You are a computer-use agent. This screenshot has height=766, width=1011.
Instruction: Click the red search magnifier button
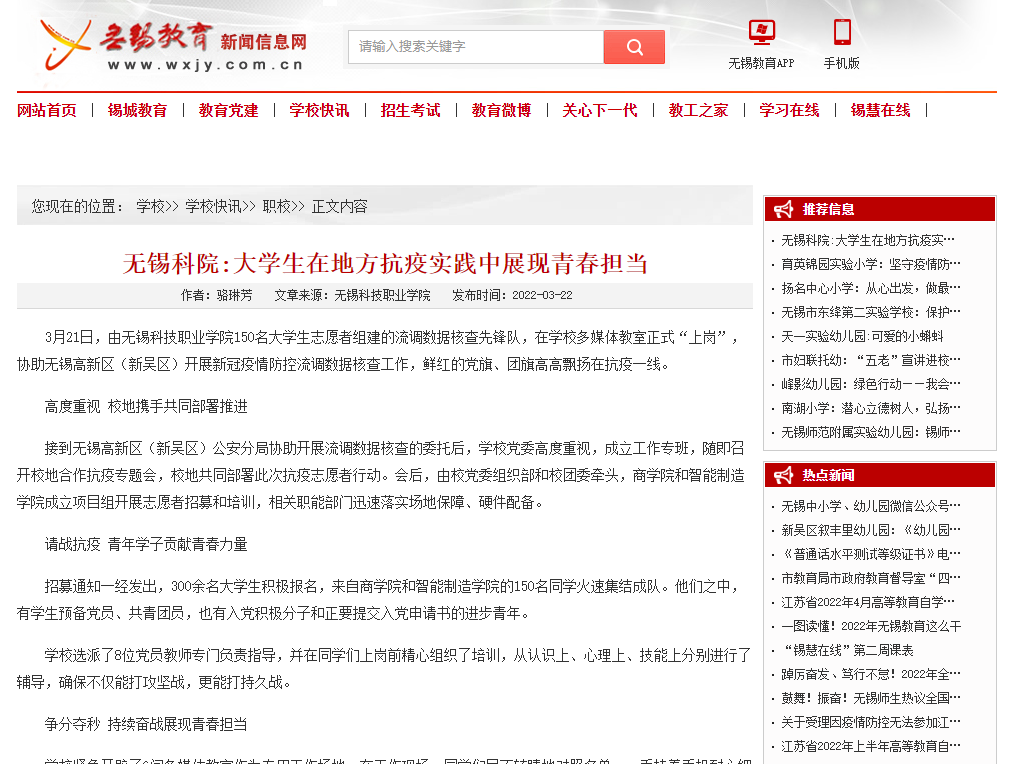pos(634,47)
